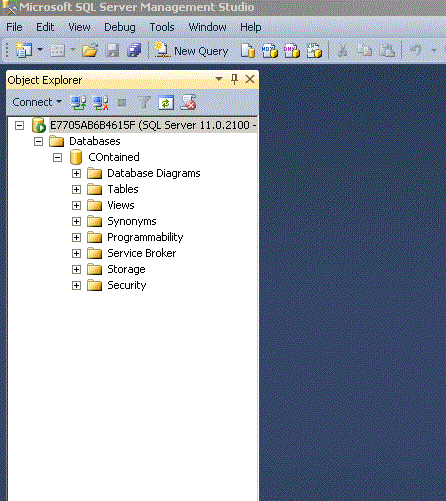Expand the Programmability folder
This screenshot has width=446, height=501.
pyautogui.click(x=76, y=237)
